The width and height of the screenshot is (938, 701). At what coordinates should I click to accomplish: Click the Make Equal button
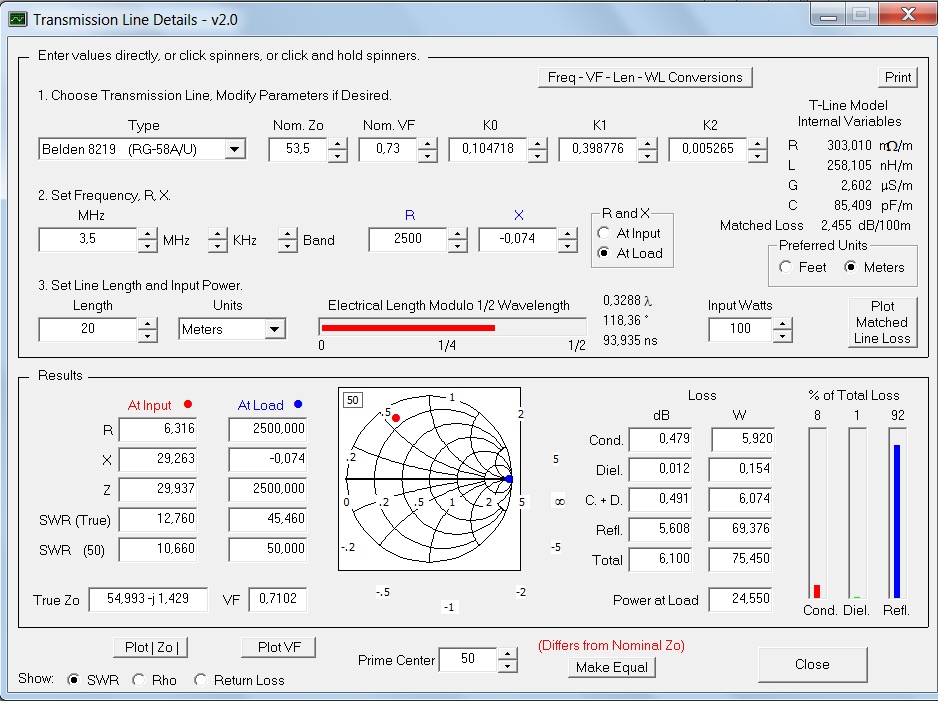click(x=611, y=667)
